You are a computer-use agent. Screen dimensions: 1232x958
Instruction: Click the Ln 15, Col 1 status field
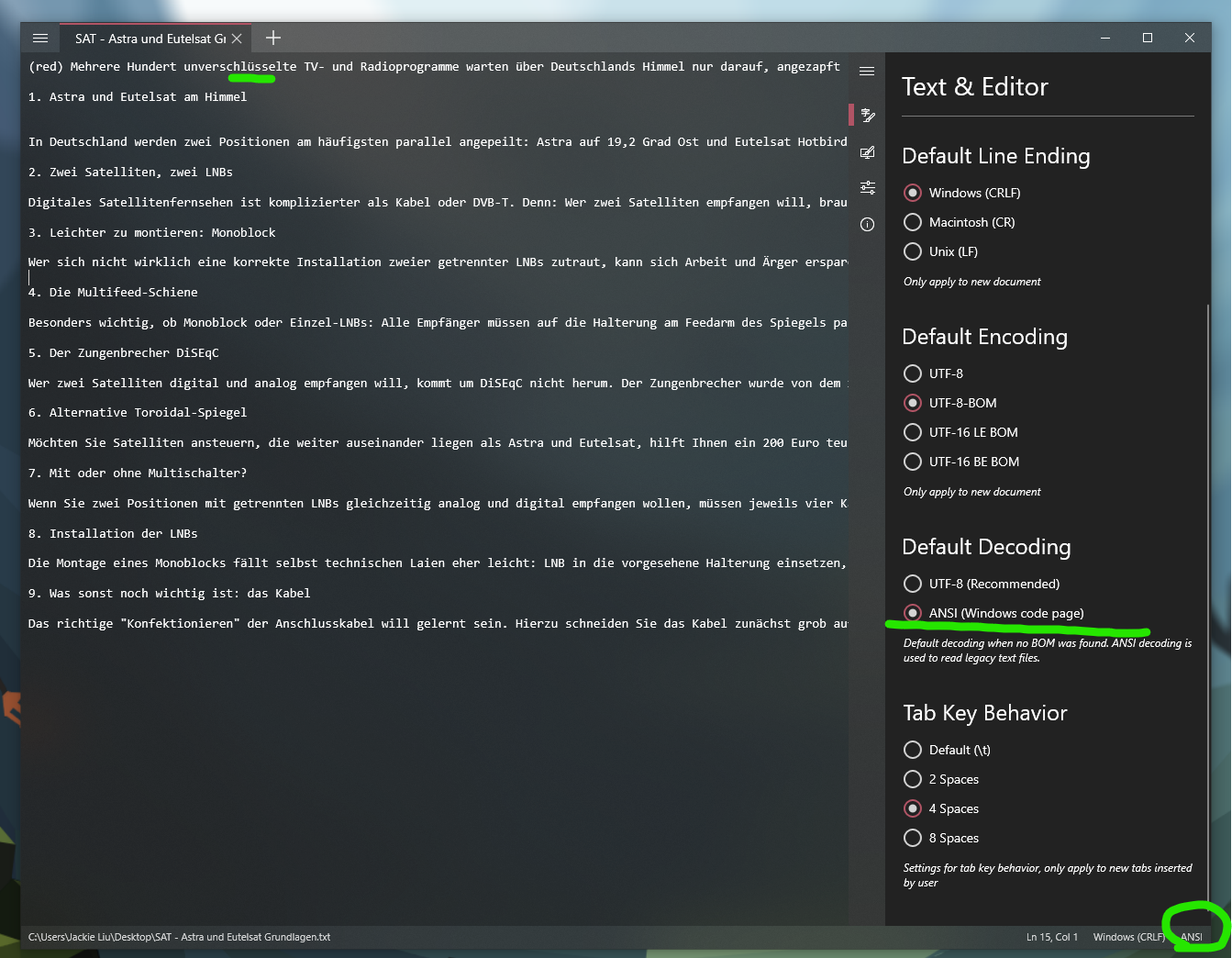1051,937
